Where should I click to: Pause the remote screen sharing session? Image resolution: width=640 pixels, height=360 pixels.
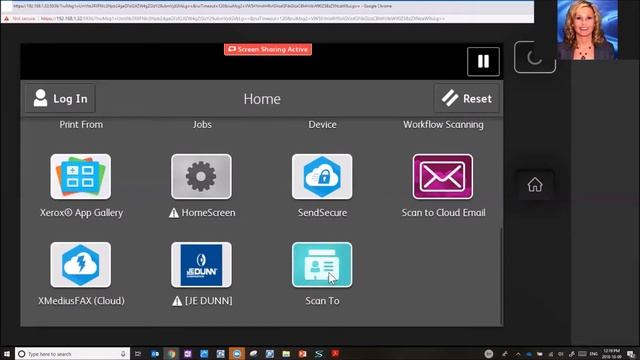point(483,62)
